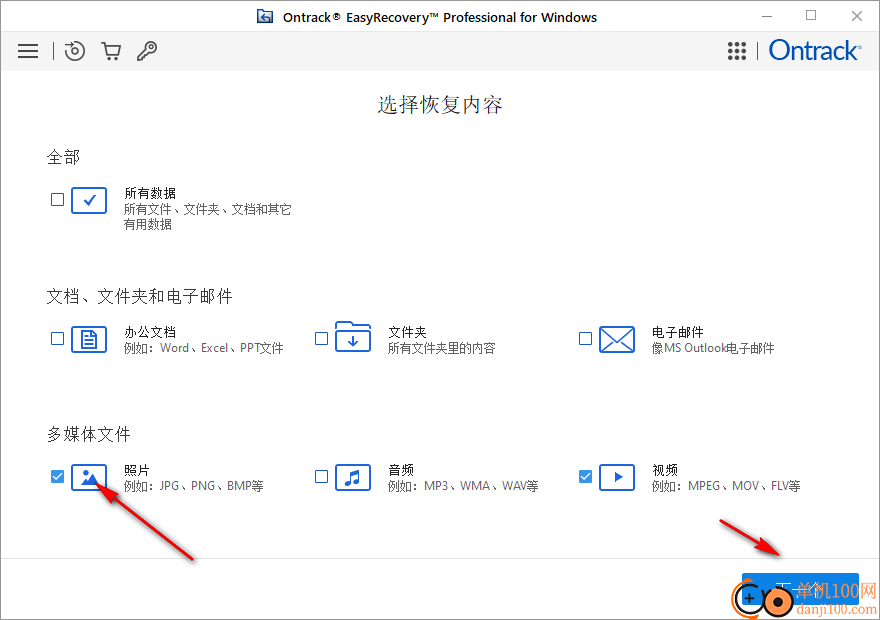Check the 电子邮件 checkbox
This screenshot has width=880, height=620.
click(x=585, y=339)
